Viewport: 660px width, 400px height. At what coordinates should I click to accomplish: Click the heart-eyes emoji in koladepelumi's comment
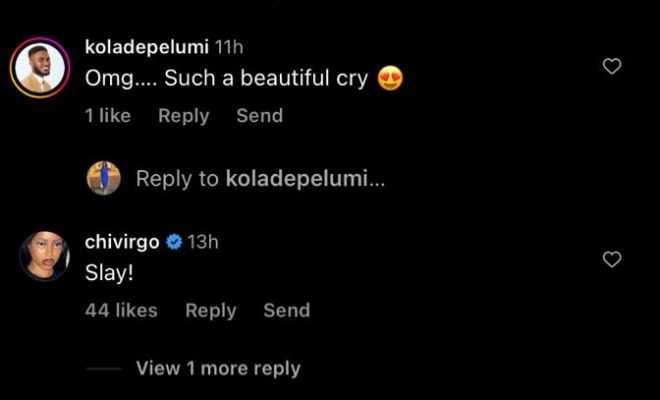[x=391, y=78]
